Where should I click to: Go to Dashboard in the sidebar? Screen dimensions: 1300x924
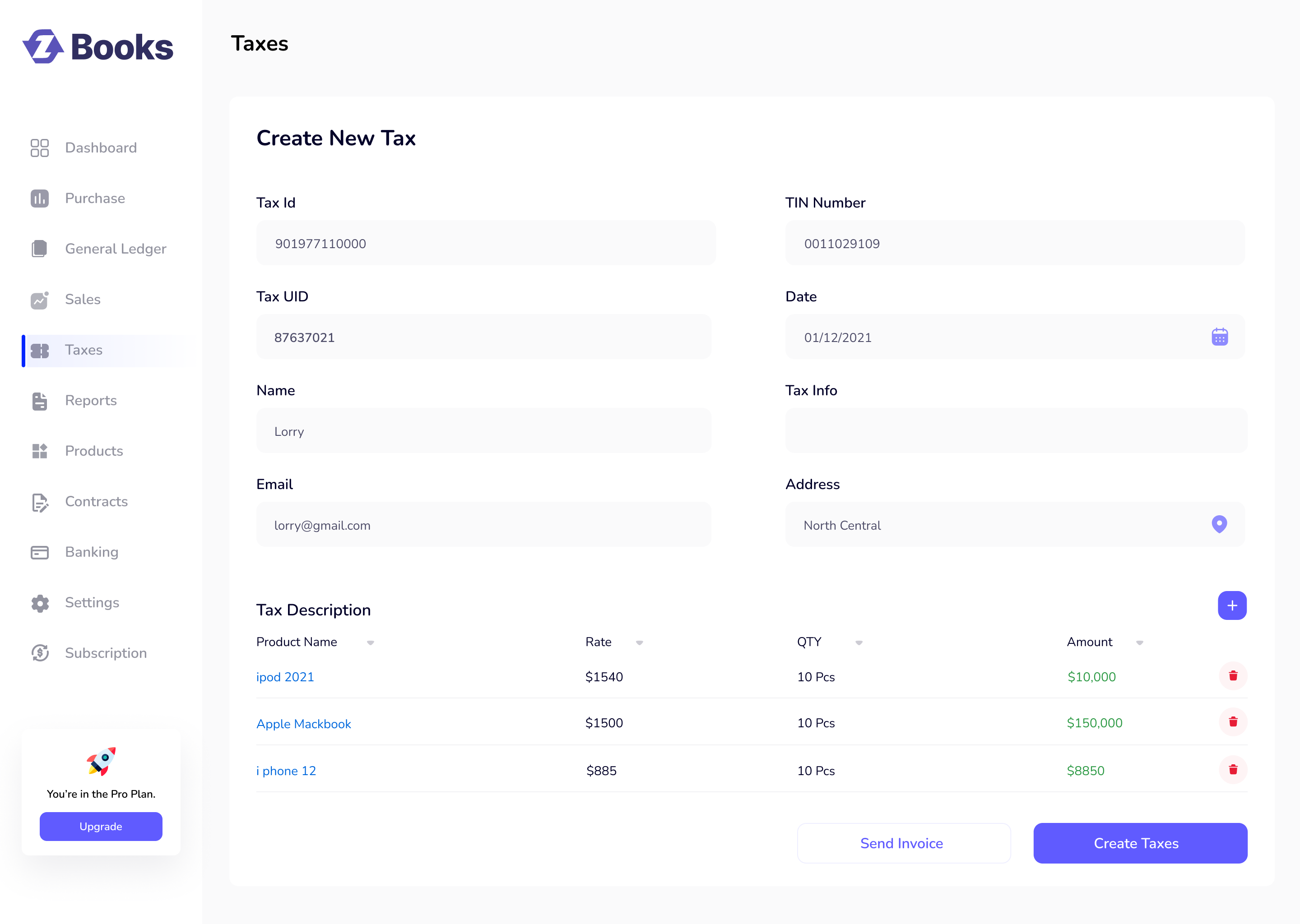[x=101, y=148]
